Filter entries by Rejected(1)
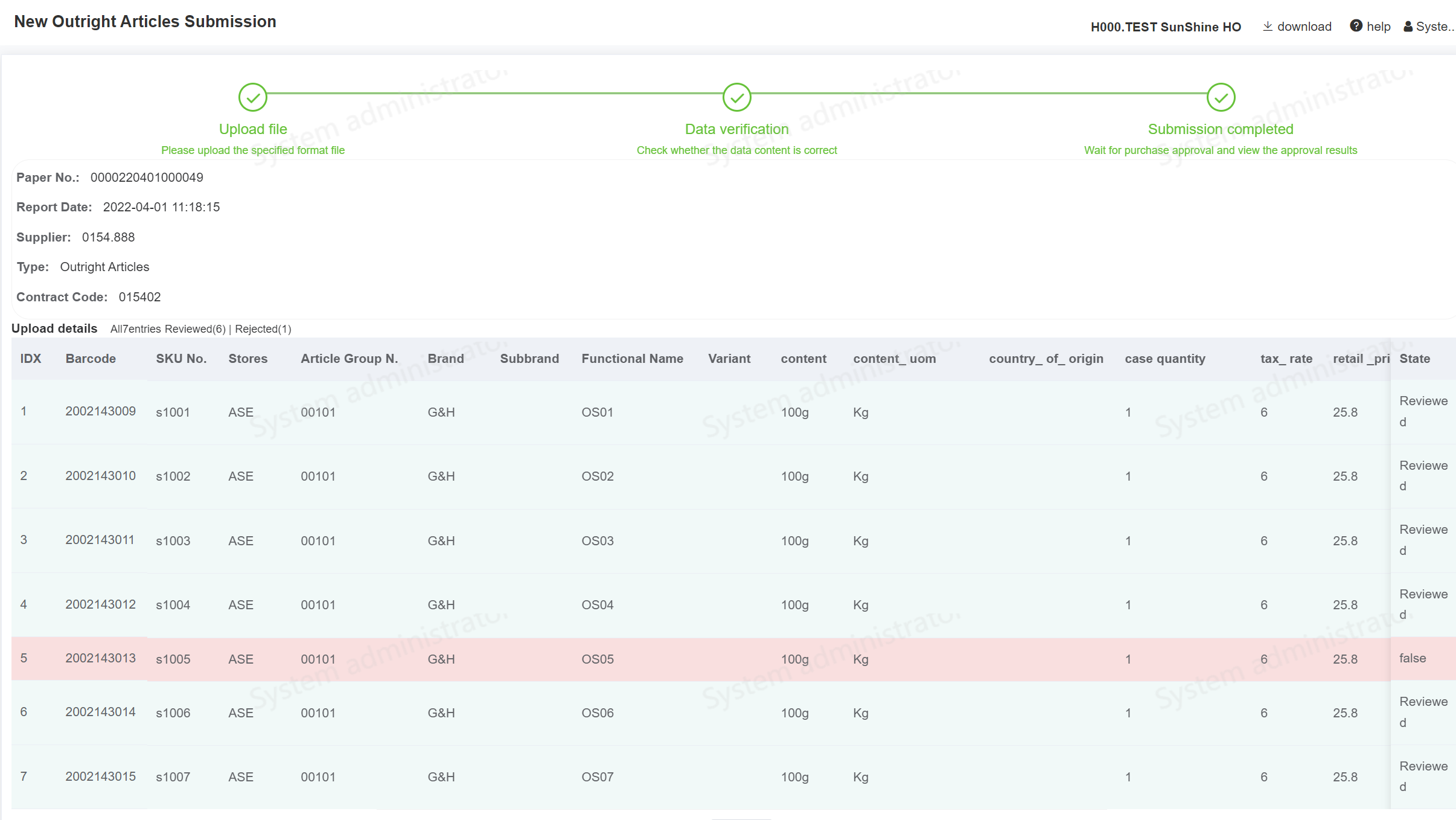This screenshot has height=820, width=1456. click(263, 329)
